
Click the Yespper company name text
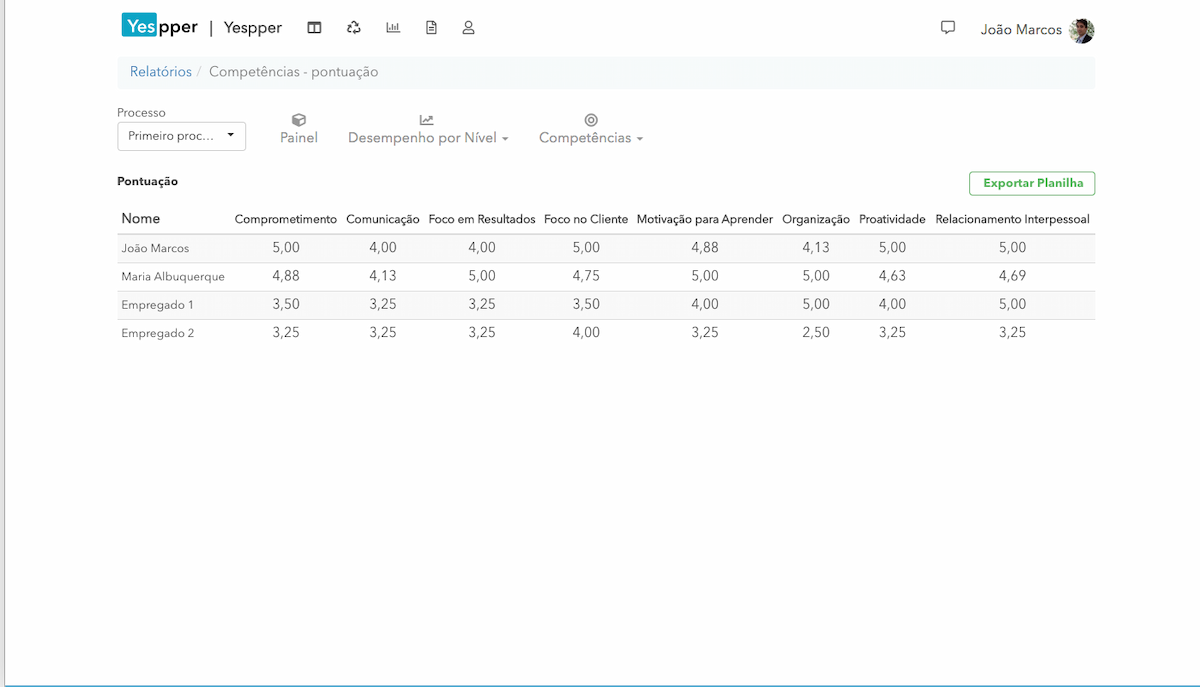pos(253,28)
